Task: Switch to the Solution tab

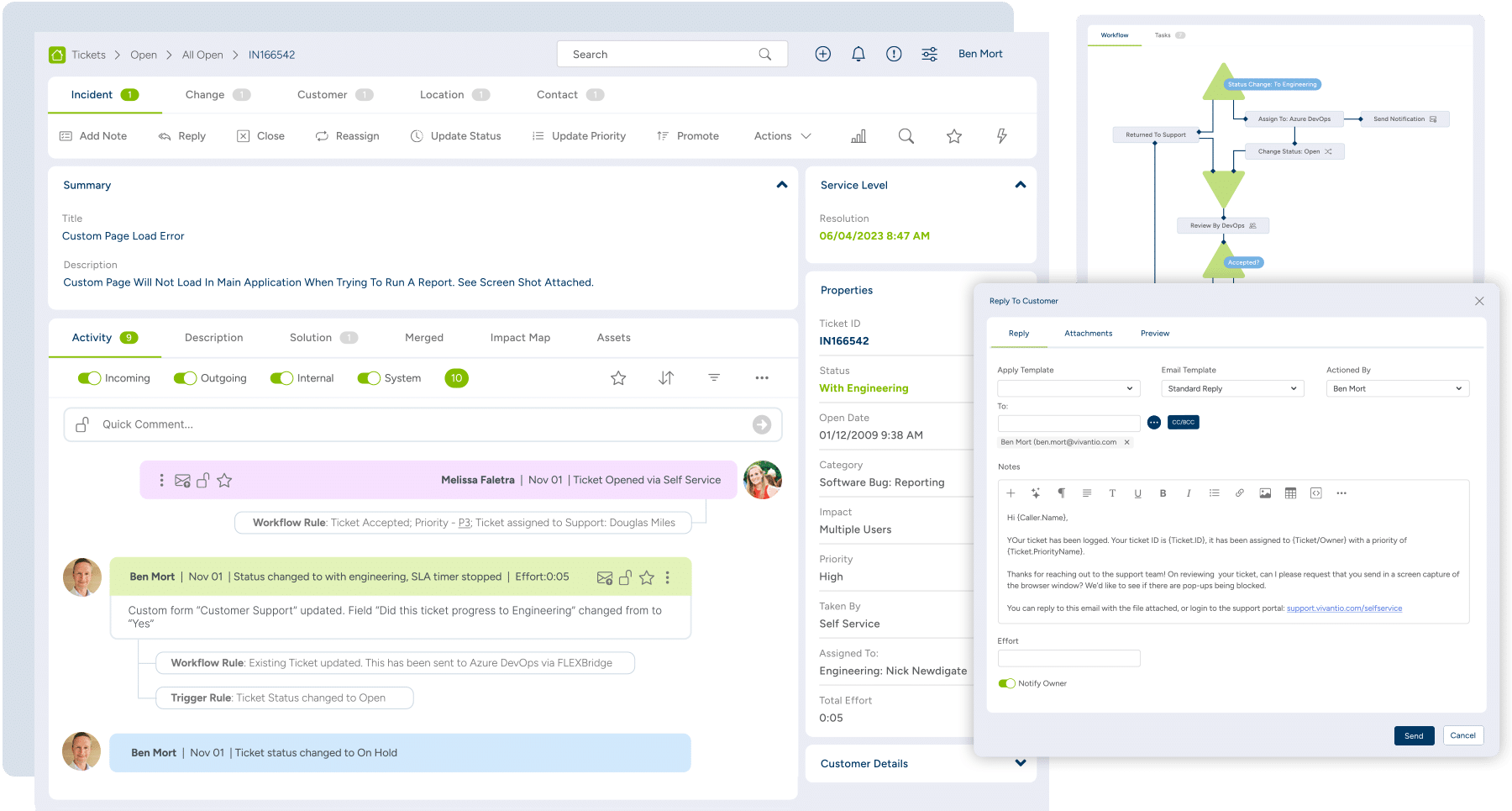Action: (311, 338)
